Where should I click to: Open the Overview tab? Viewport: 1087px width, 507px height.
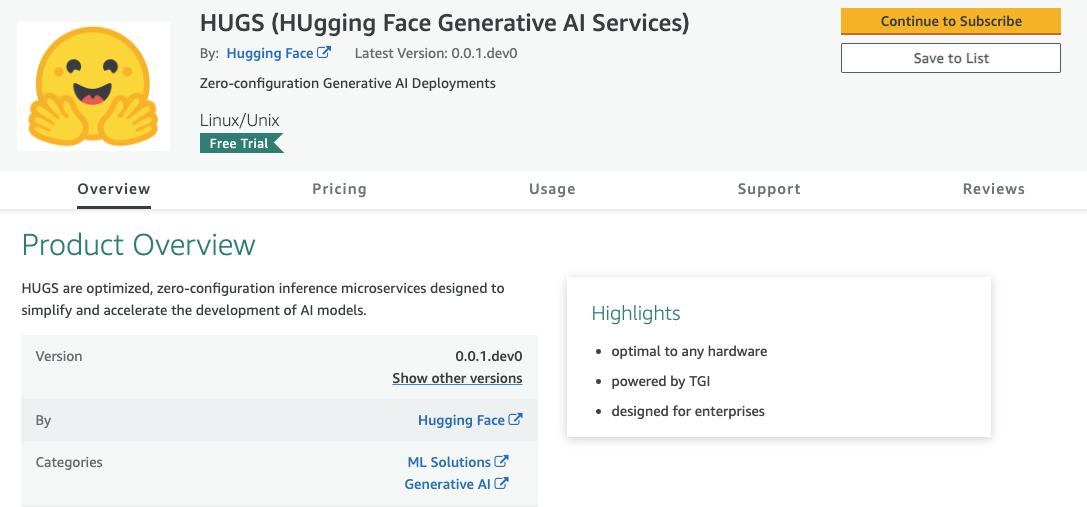pos(114,189)
